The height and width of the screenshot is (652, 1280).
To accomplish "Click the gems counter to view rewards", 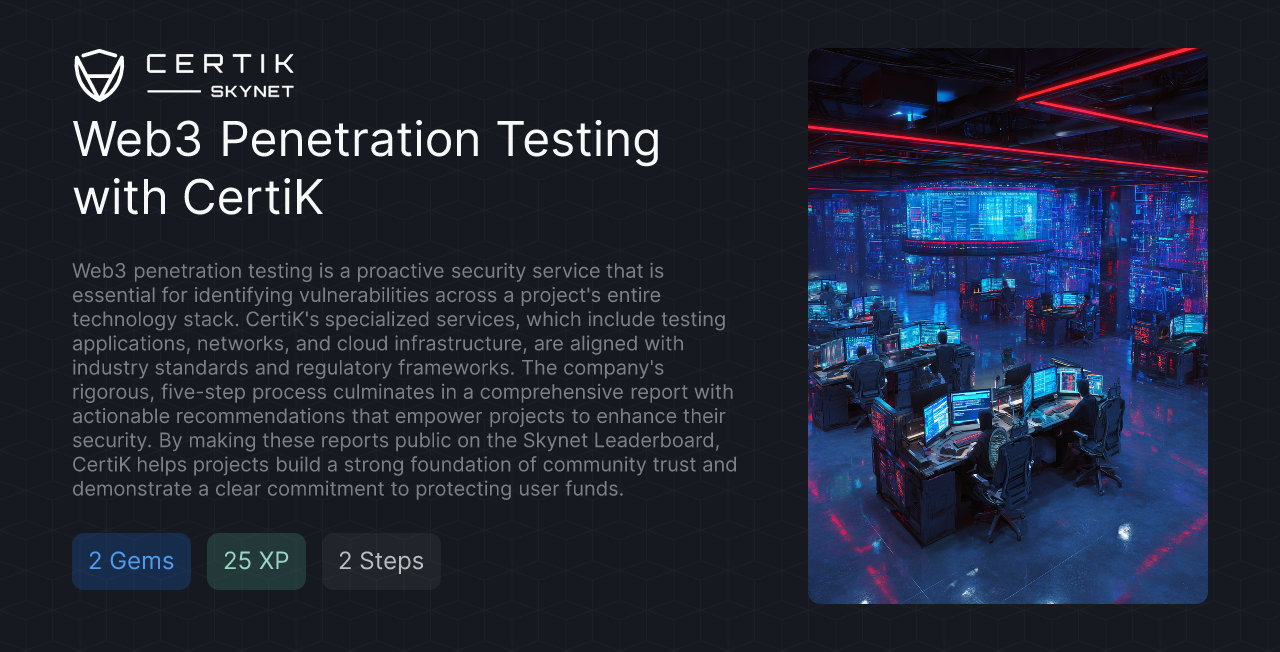I will click(x=131, y=561).
